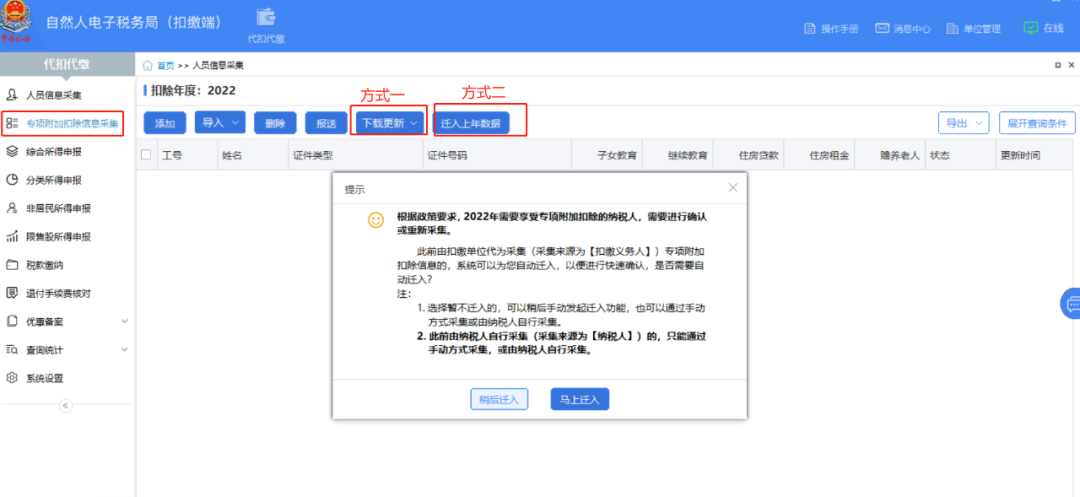Sort by the 姓名 column header
Viewport: 1080px width, 497px height.
click(252, 156)
